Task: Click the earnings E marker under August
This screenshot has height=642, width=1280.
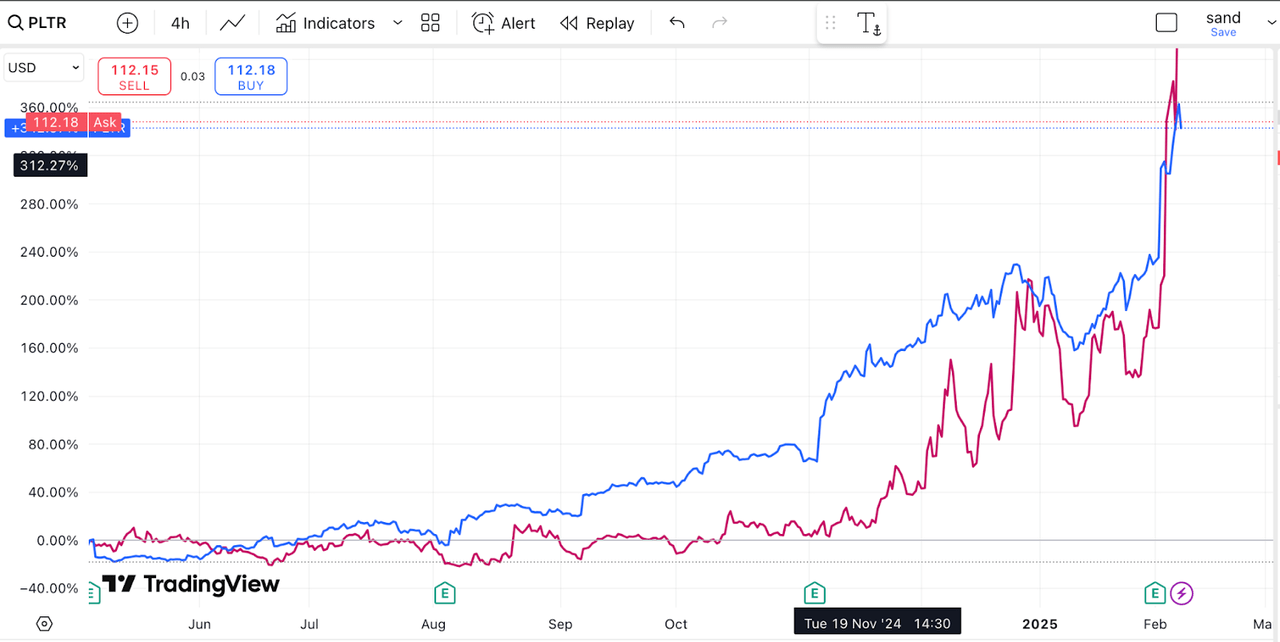Action: tap(443, 593)
